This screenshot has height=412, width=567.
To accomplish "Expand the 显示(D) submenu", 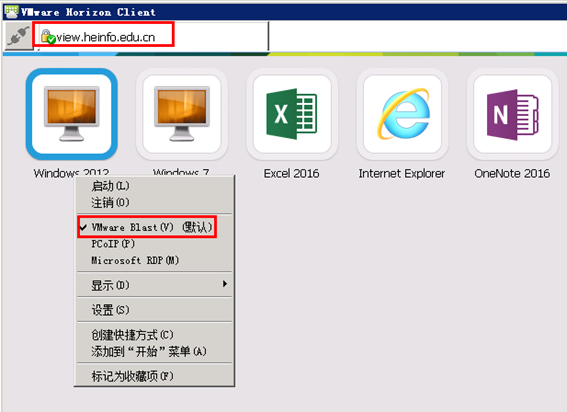I will (154, 285).
